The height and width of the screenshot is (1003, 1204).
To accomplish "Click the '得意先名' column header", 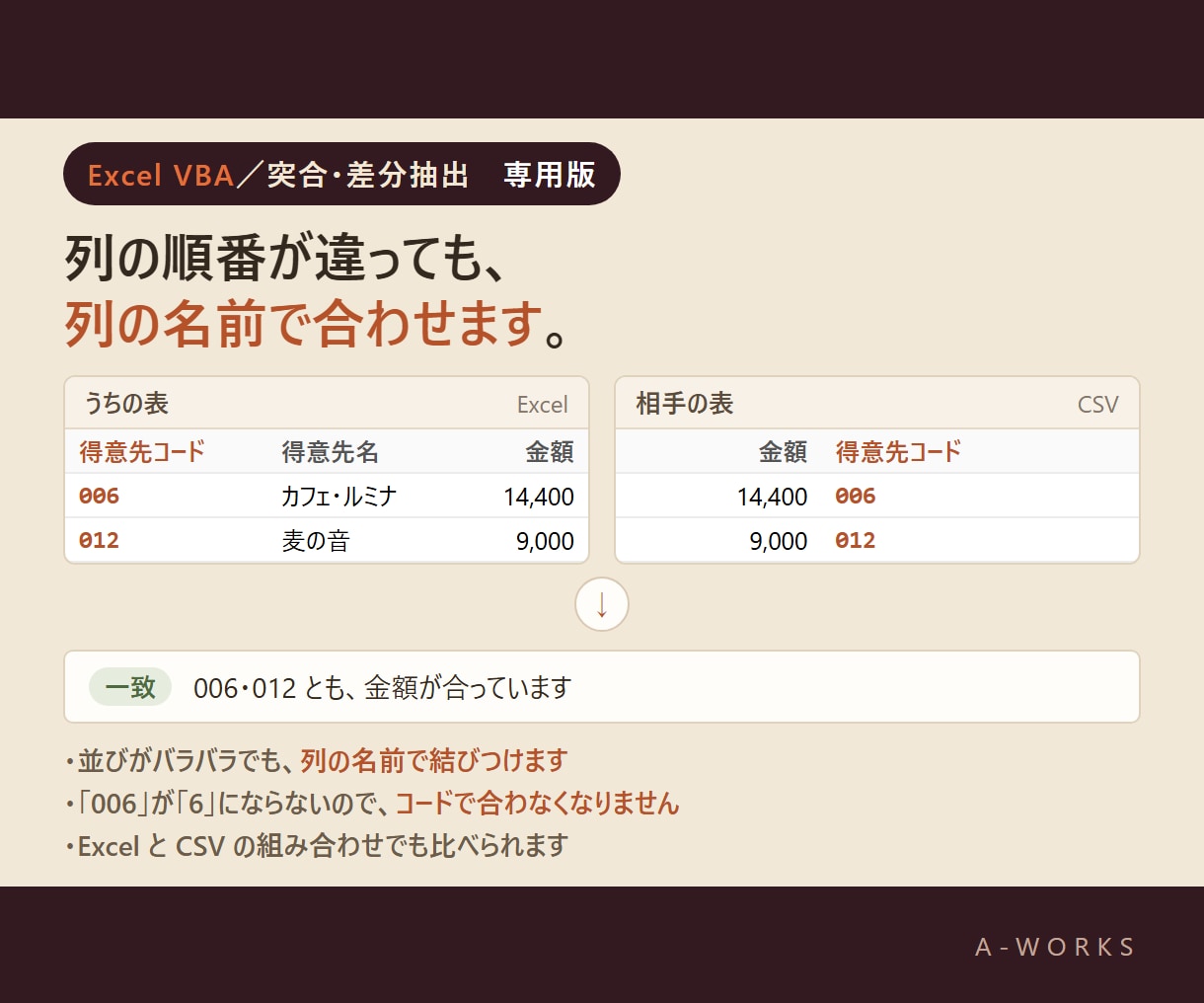I will (330, 452).
